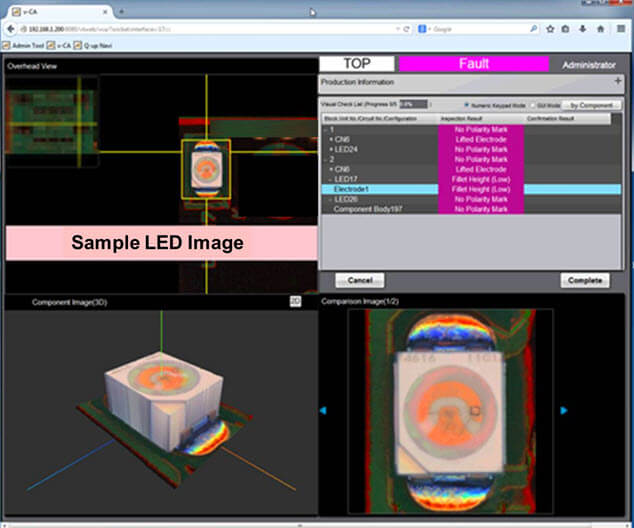Expand the LED24 tree node

(x=330, y=149)
